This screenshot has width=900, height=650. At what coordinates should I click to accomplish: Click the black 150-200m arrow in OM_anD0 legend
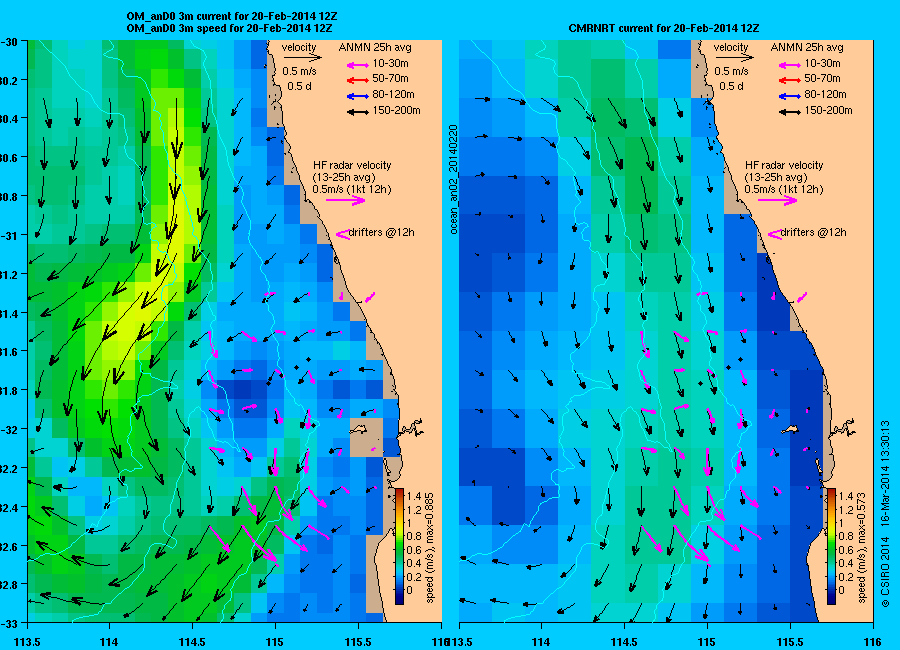(357, 113)
